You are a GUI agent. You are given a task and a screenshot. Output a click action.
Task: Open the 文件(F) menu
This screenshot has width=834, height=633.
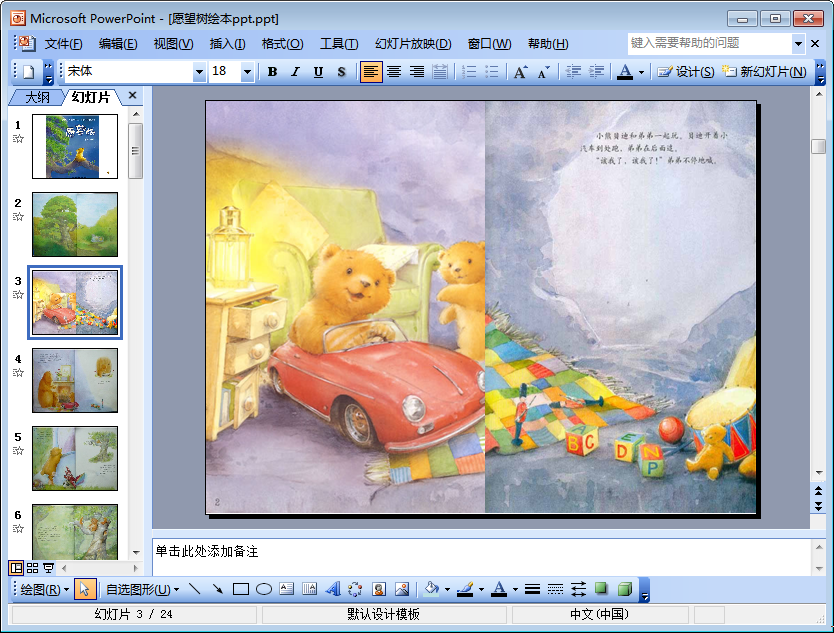[x=63, y=44]
